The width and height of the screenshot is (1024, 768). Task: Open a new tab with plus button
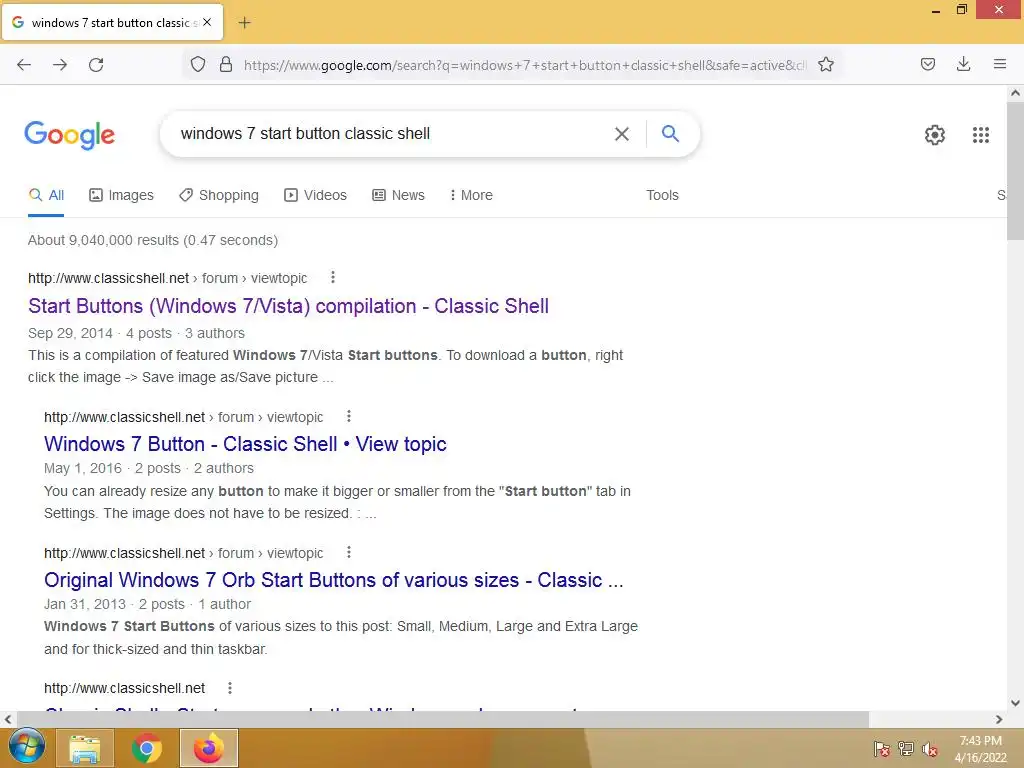(244, 23)
